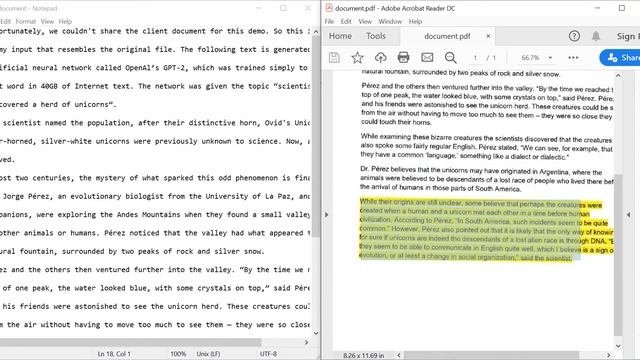The image size is (640, 360).
Task: Click the '100%' zoom status in Notepad
Action: [x=178, y=354]
